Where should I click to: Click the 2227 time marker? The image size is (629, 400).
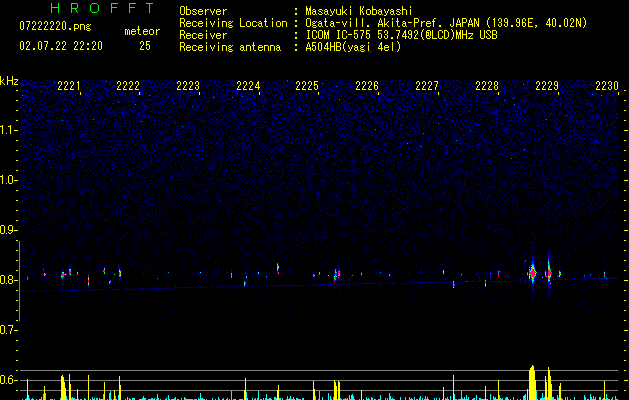pos(427,86)
